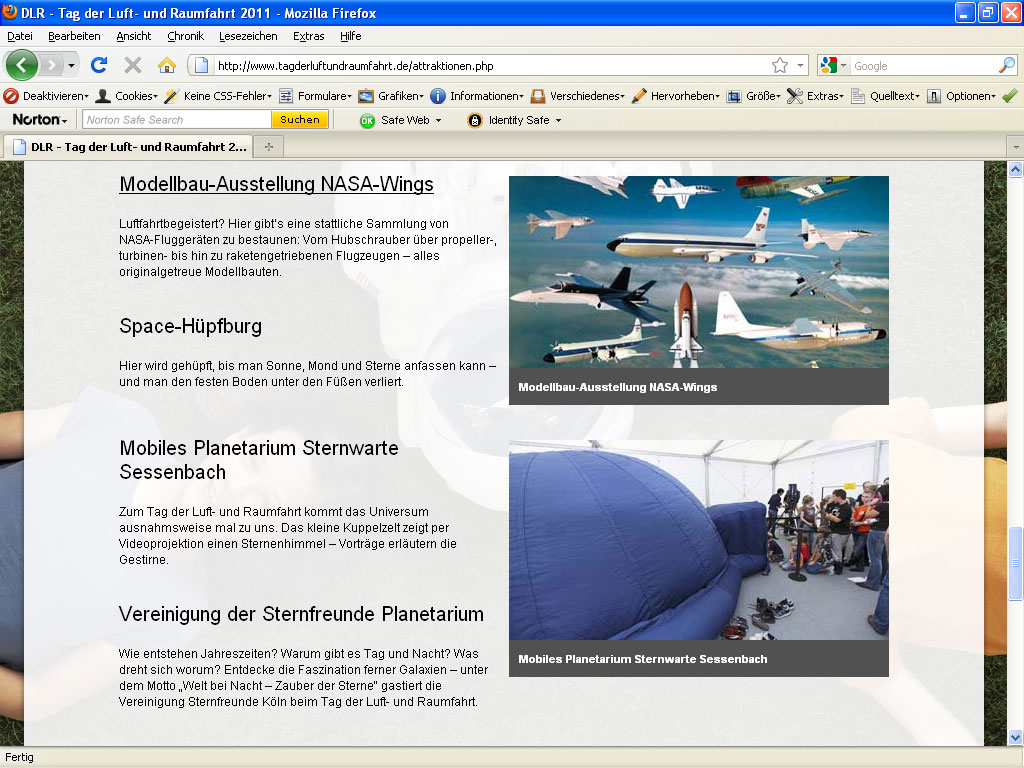1024x768 pixels.
Task: Follow the Modellbau-Ausstellung NASA-Wings heading link
Action: 276,185
